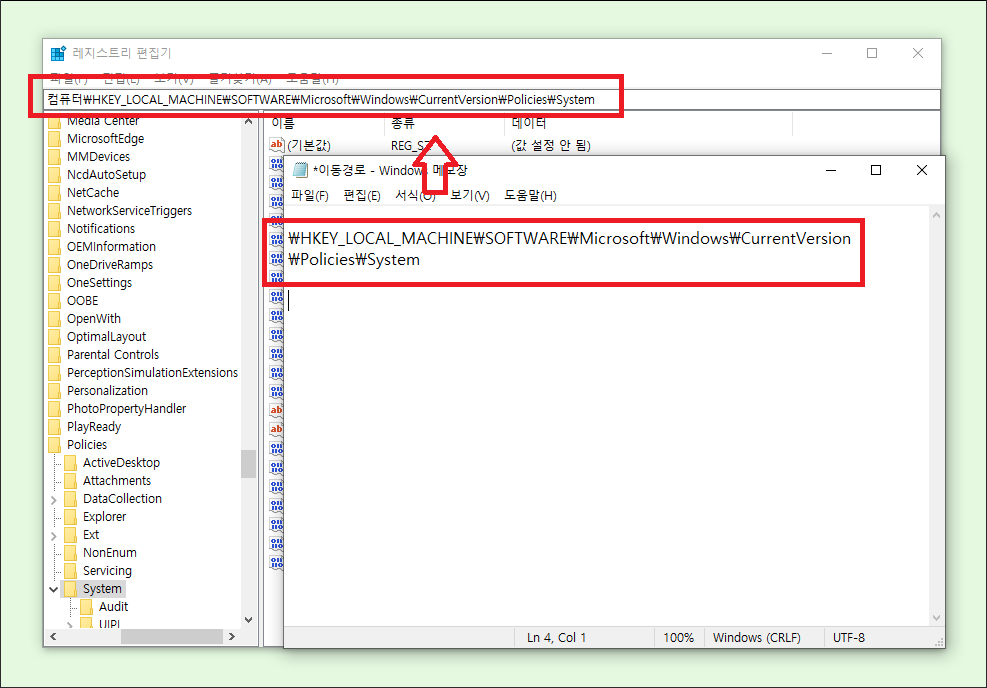Click the NonEnum folder icon

coord(70,553)
